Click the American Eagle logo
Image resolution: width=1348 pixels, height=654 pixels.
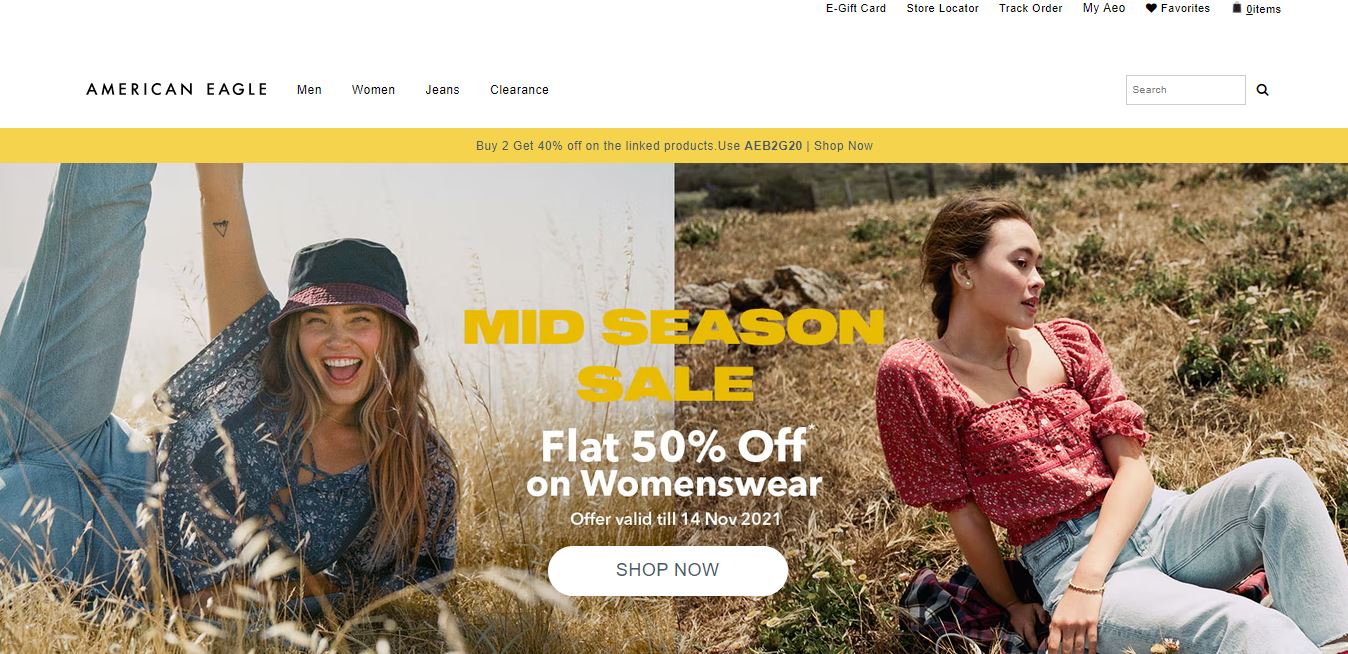click(177, 89)
